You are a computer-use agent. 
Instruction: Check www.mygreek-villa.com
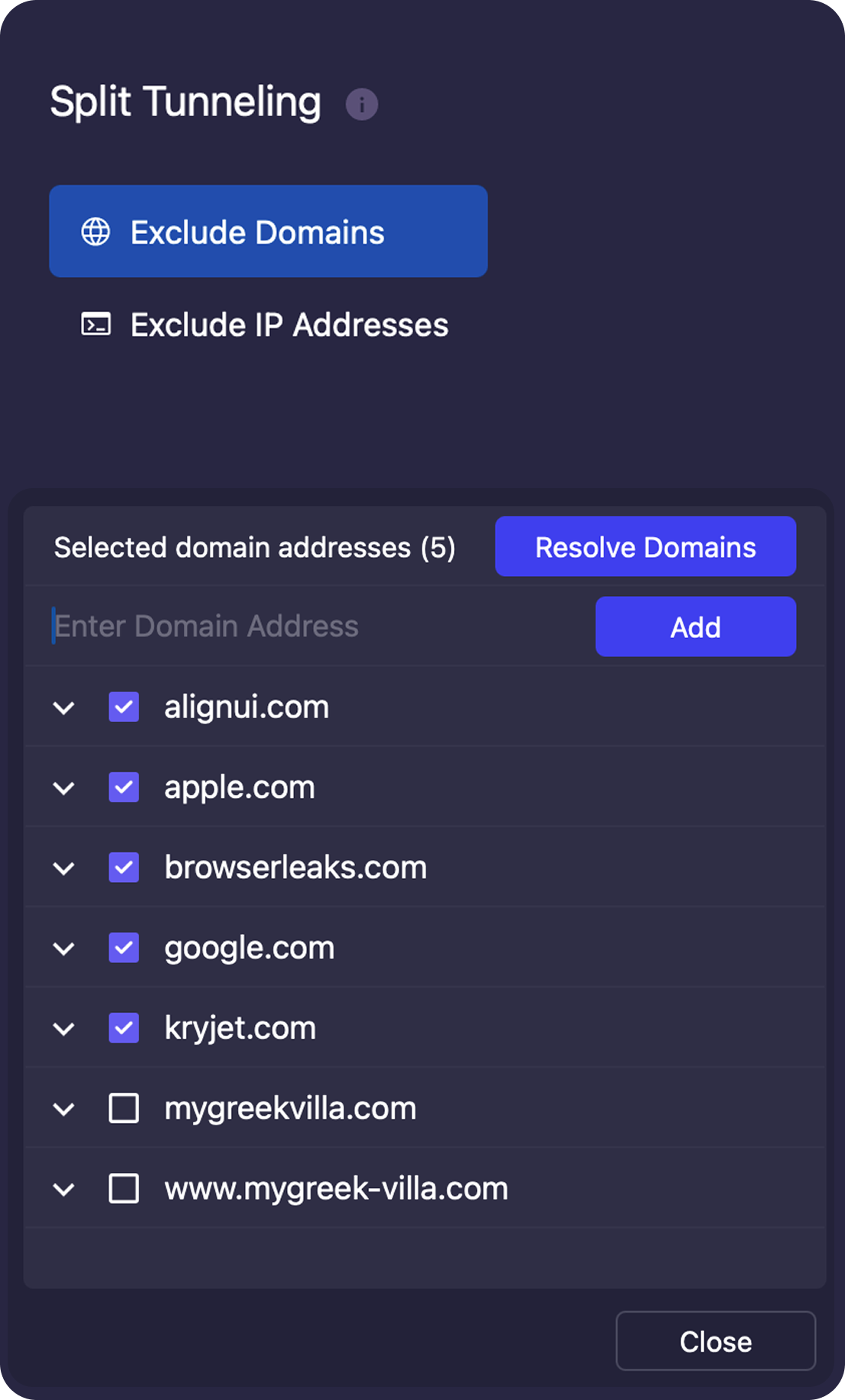pos(124,1188)
